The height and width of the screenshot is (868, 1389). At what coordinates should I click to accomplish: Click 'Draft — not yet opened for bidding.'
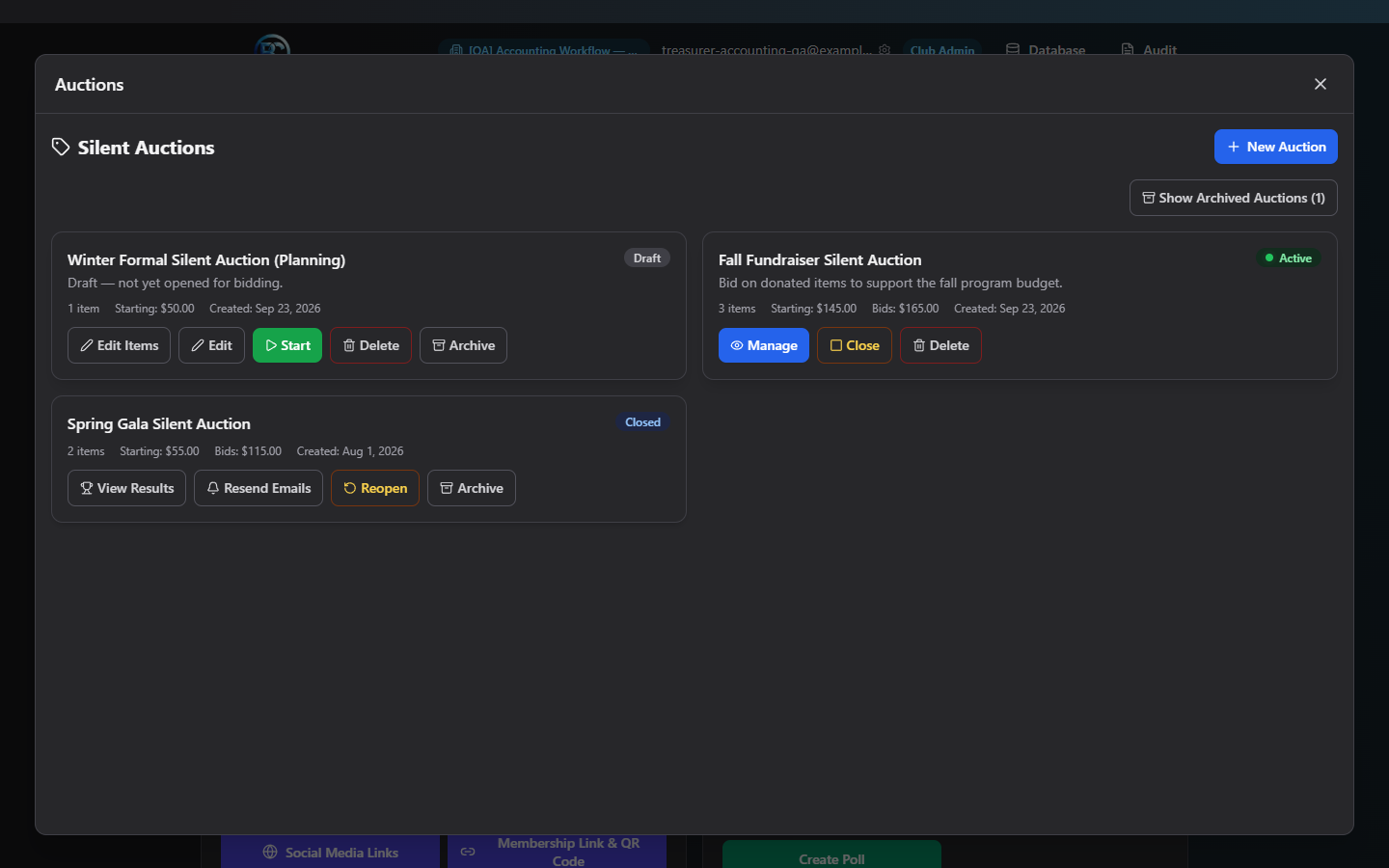(x=176, y=283)
